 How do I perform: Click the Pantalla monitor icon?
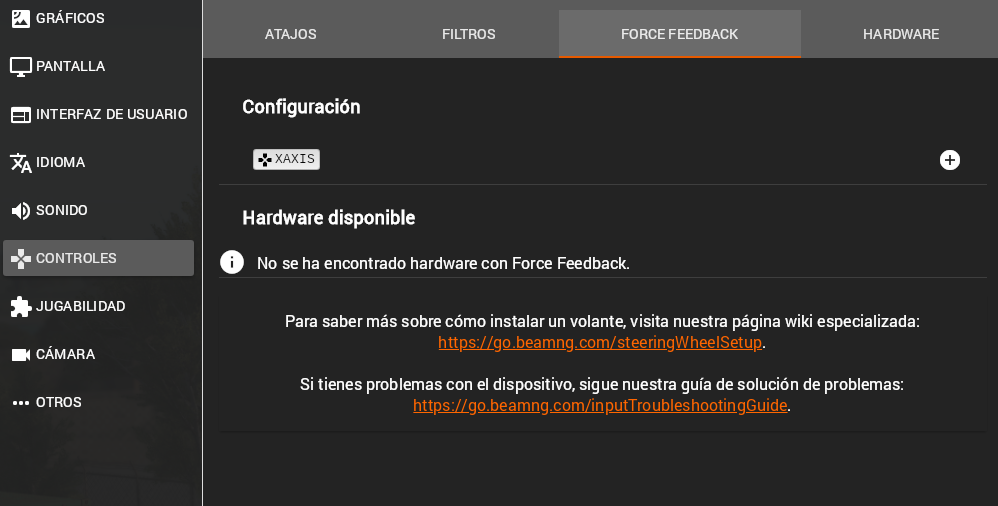pyautogui.click(x=20, y=66)
